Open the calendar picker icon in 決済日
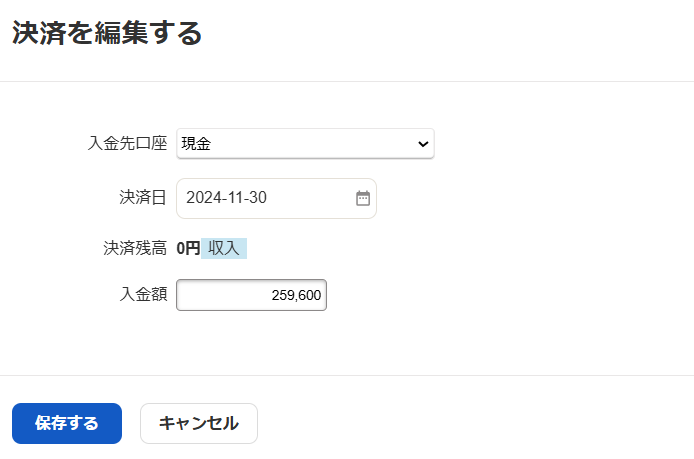The image size is (694, 459). (363, 198)
